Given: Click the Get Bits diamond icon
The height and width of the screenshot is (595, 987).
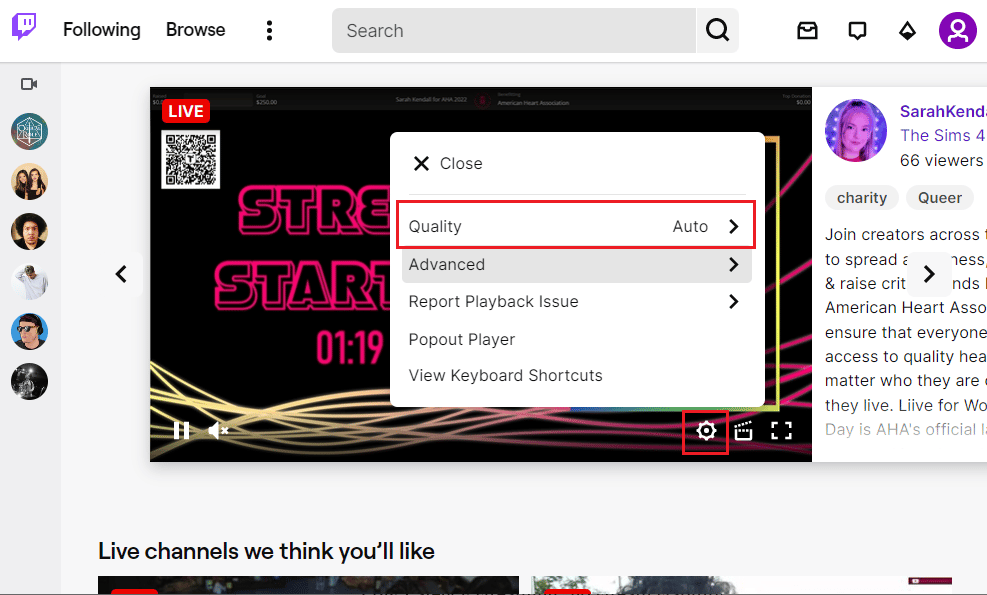Looking at the screenshot, I should [907, 30].
